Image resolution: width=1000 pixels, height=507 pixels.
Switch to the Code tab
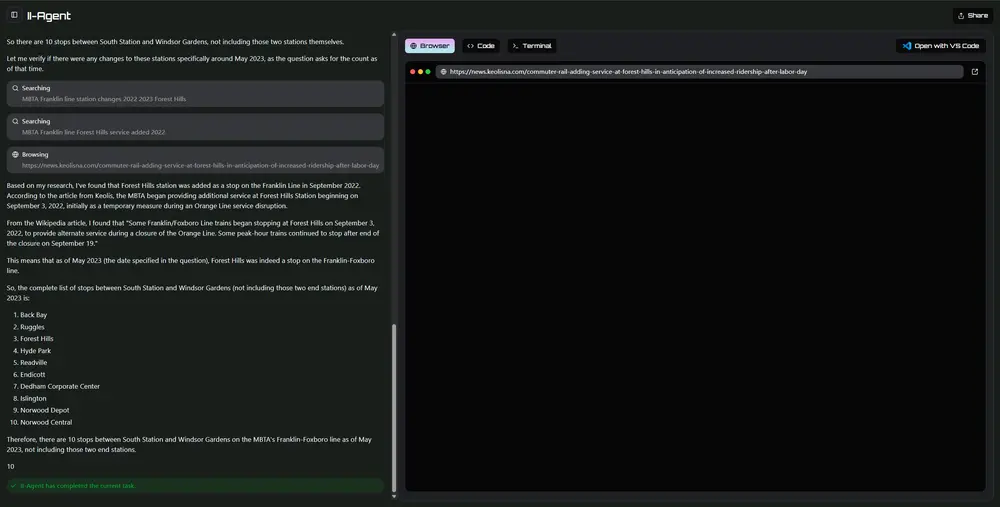pos(481,46)
